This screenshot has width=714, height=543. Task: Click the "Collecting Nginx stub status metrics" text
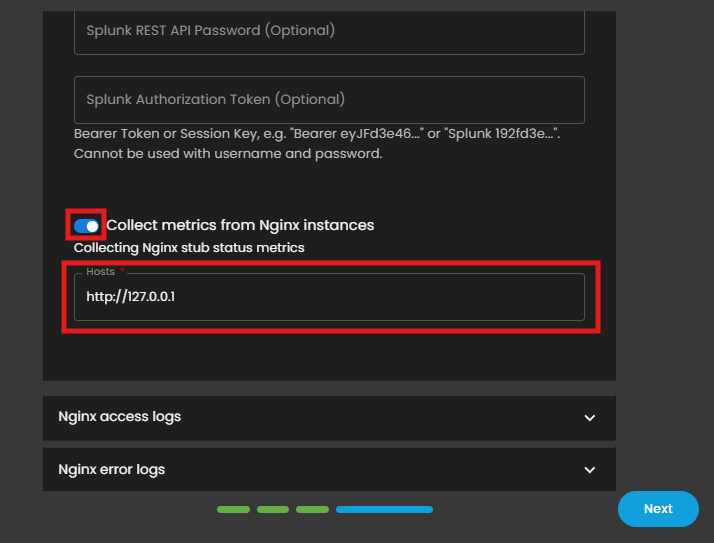click(x=189, y=247)
